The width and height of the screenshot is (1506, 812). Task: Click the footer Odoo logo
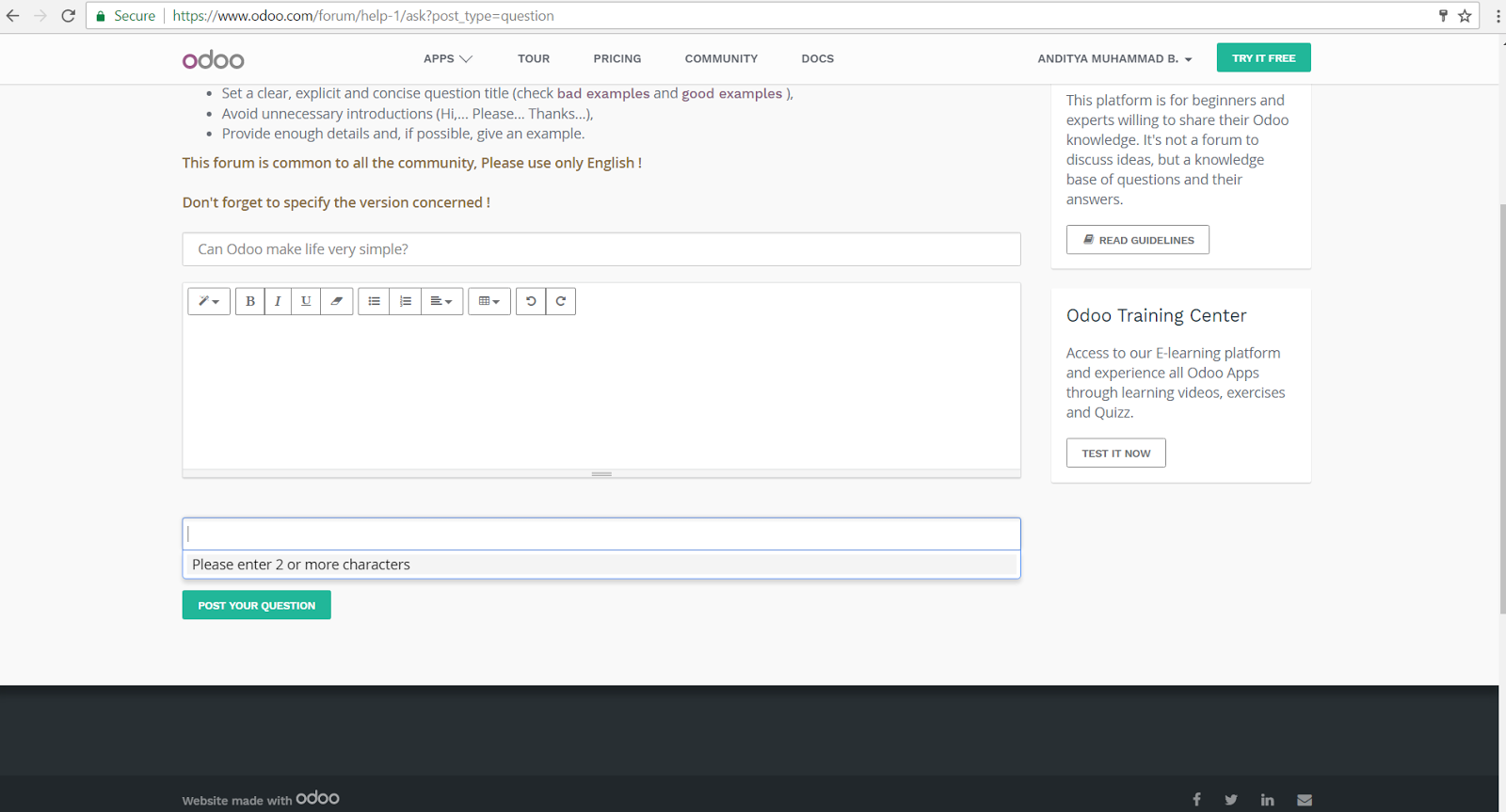(x=318, y=798)
